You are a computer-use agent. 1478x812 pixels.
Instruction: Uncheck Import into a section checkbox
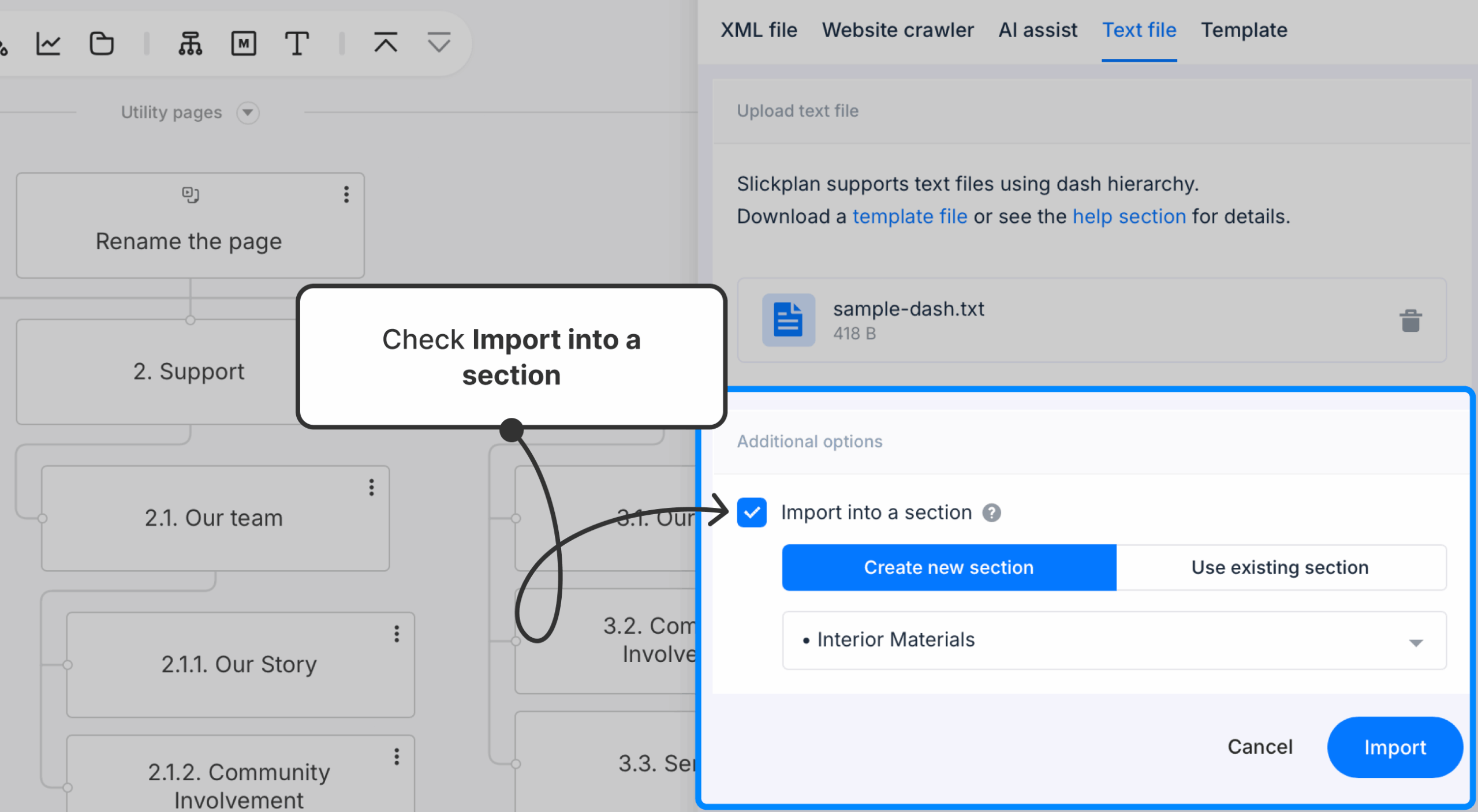click(x=752, y=512)
